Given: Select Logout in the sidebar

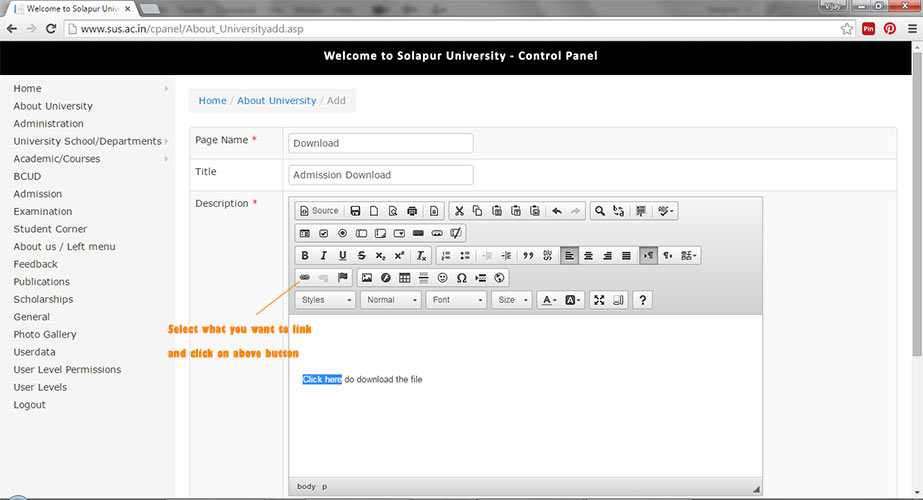Looking at the screenshot, I should 29,405.
